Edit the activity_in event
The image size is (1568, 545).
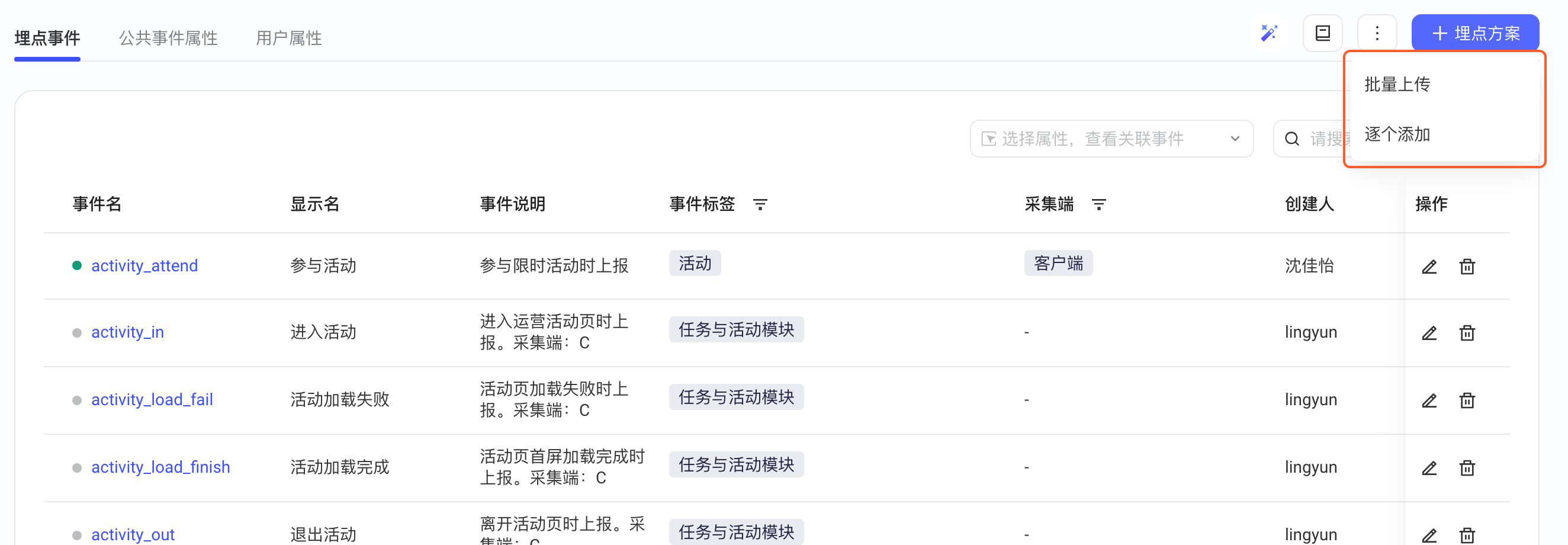1429,332
